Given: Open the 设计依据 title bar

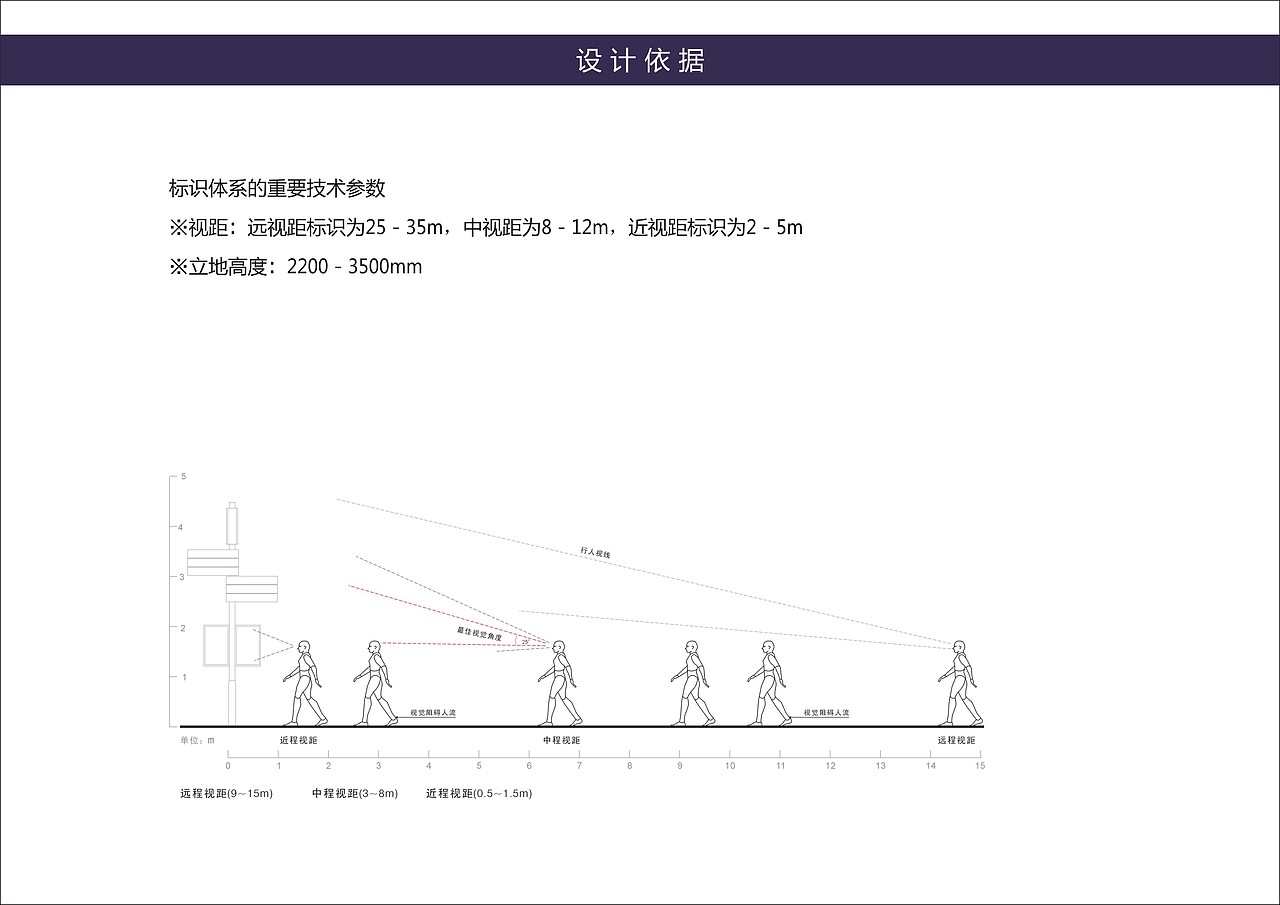Looking at the screenshot, I should coord(640,61).
